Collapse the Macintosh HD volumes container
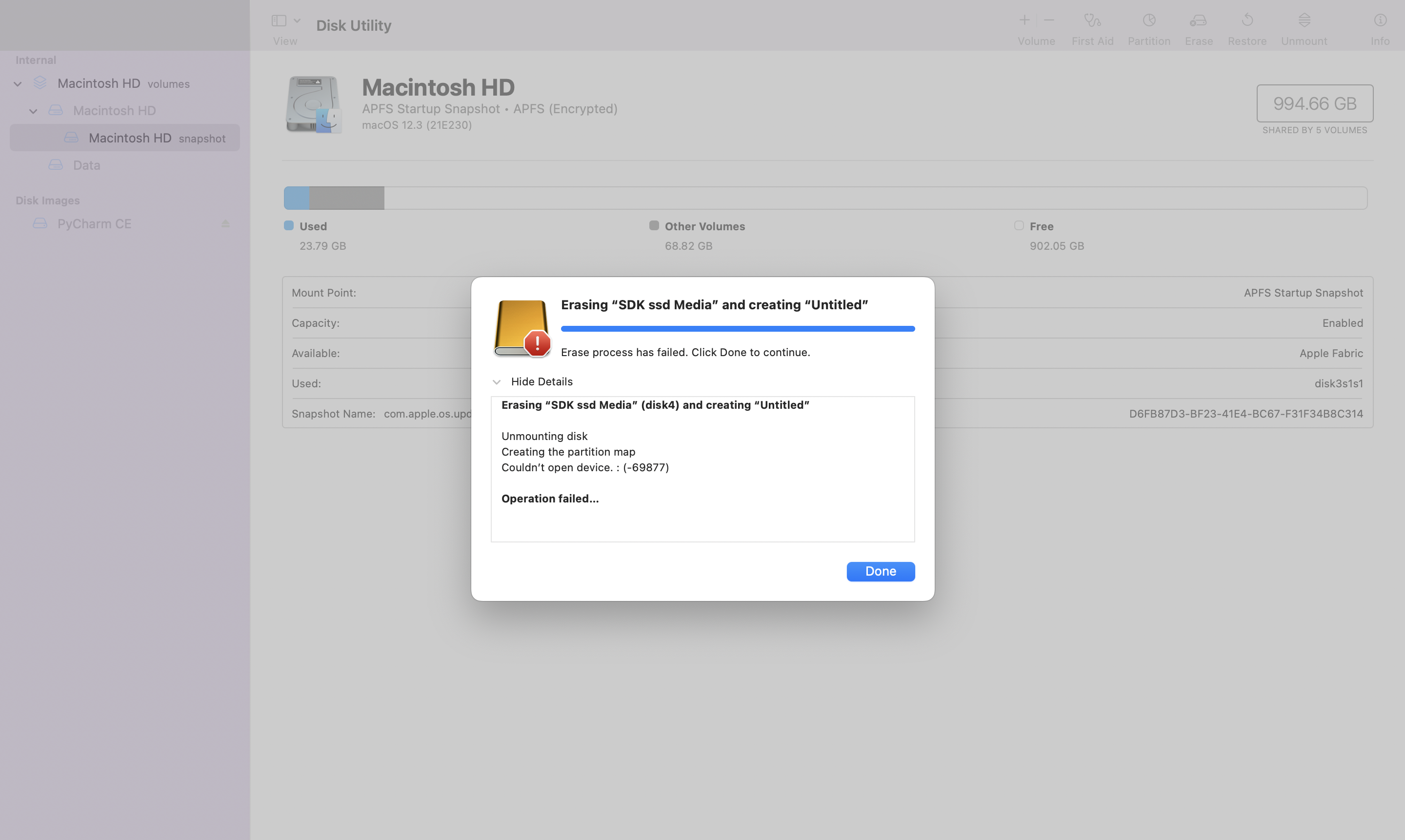 [18, 84]
